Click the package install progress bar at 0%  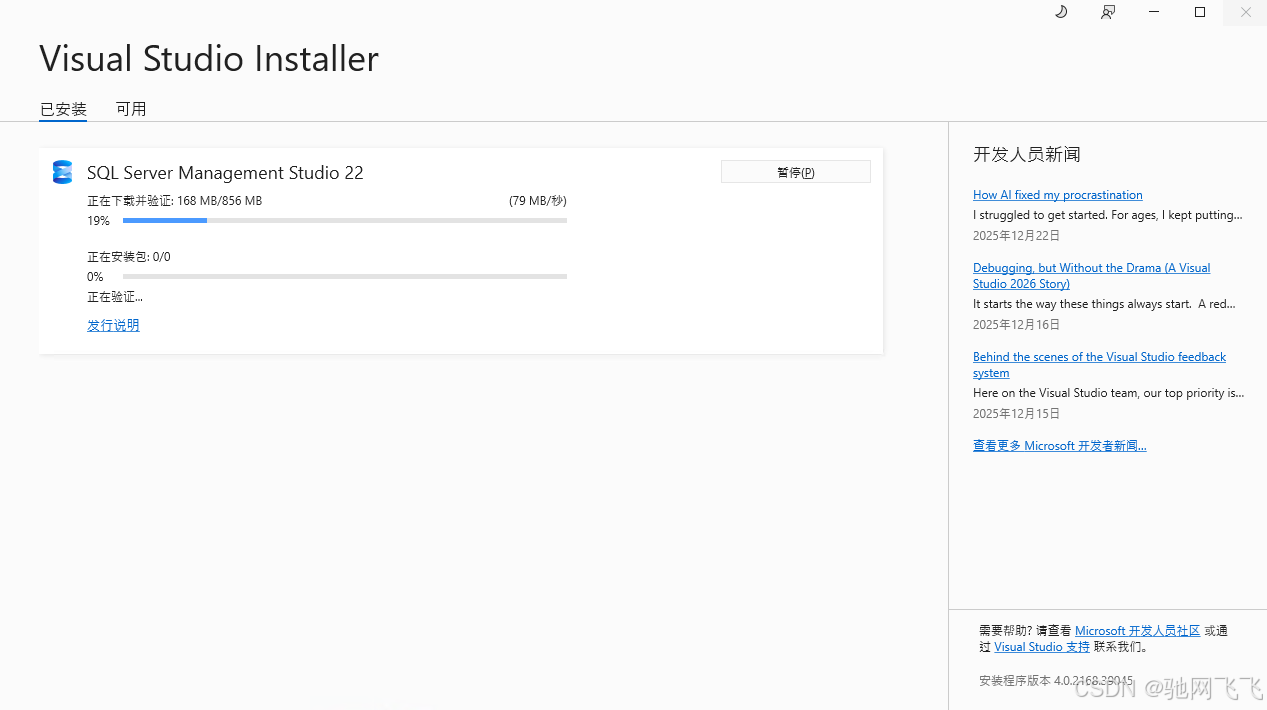tap(345, 276)
